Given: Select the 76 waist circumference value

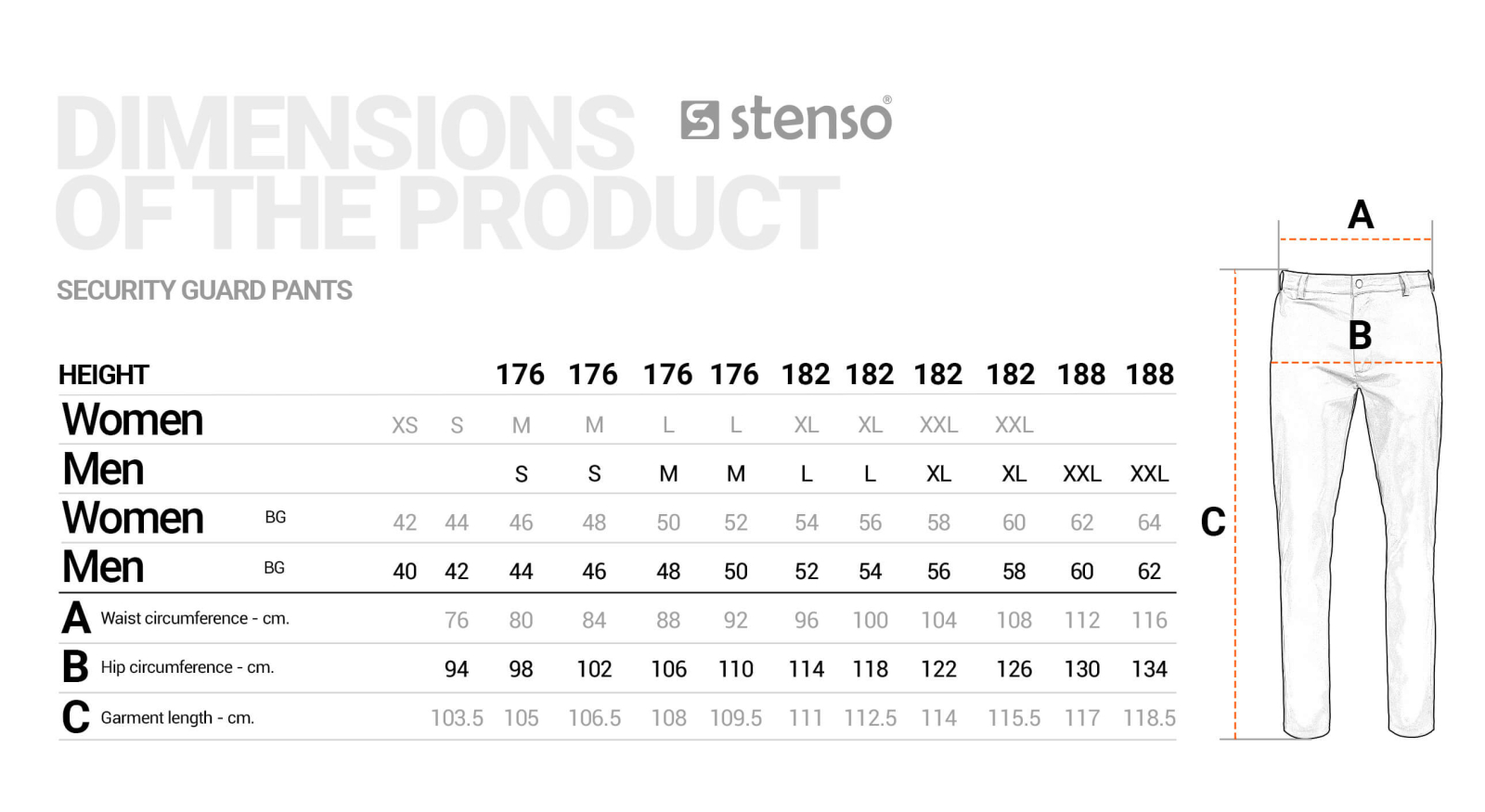Looking at the screenshot, I should coord(457,620).
